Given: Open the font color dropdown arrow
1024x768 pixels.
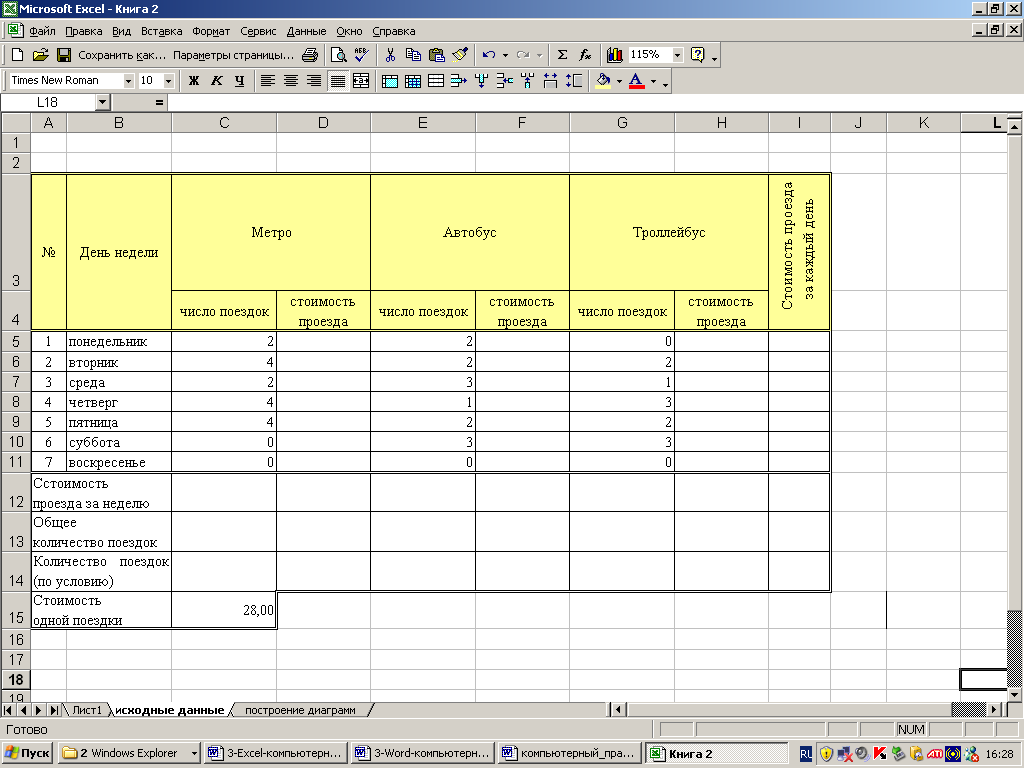Looking at the screenshot, I should point(653,81).
